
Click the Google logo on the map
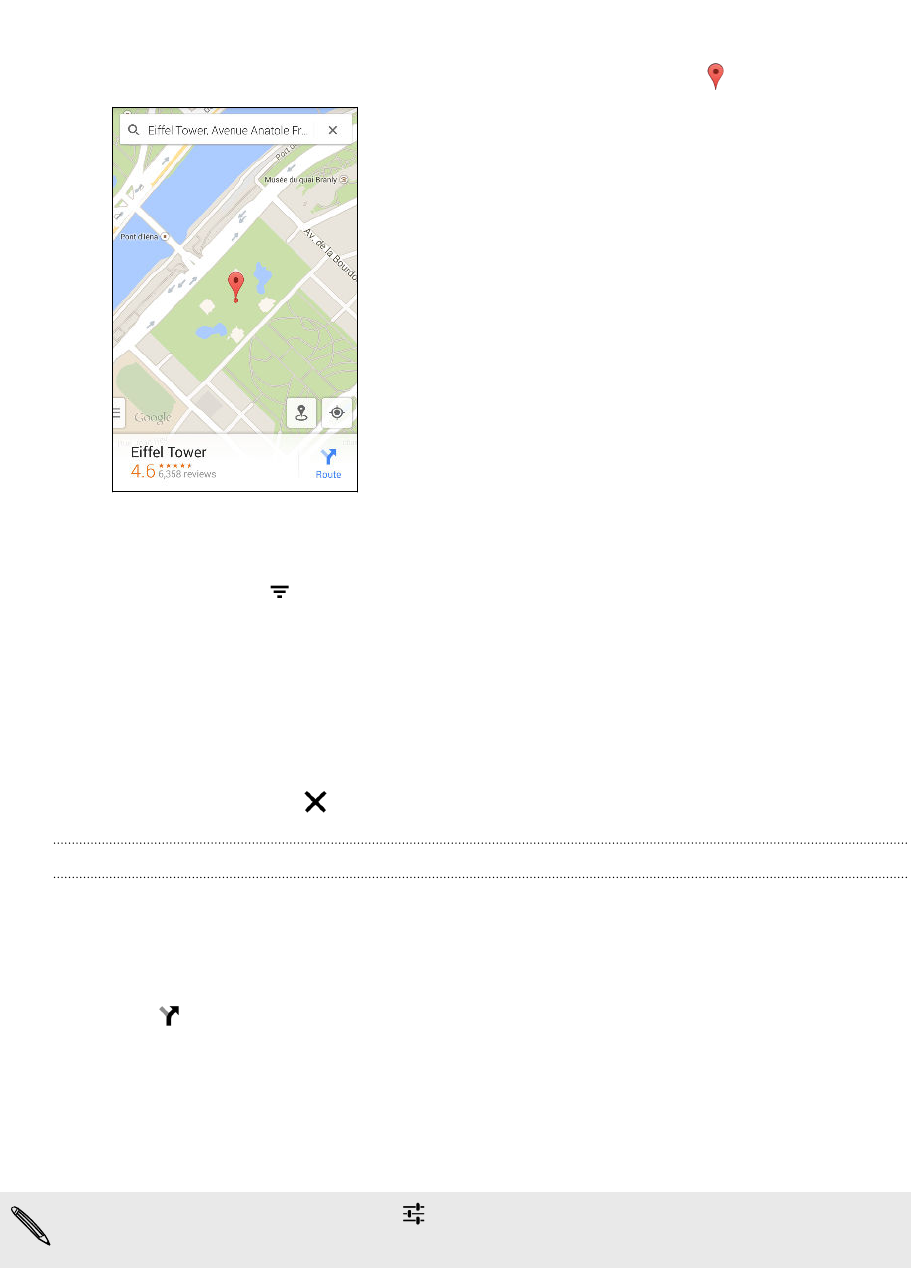tap(153, 417)
